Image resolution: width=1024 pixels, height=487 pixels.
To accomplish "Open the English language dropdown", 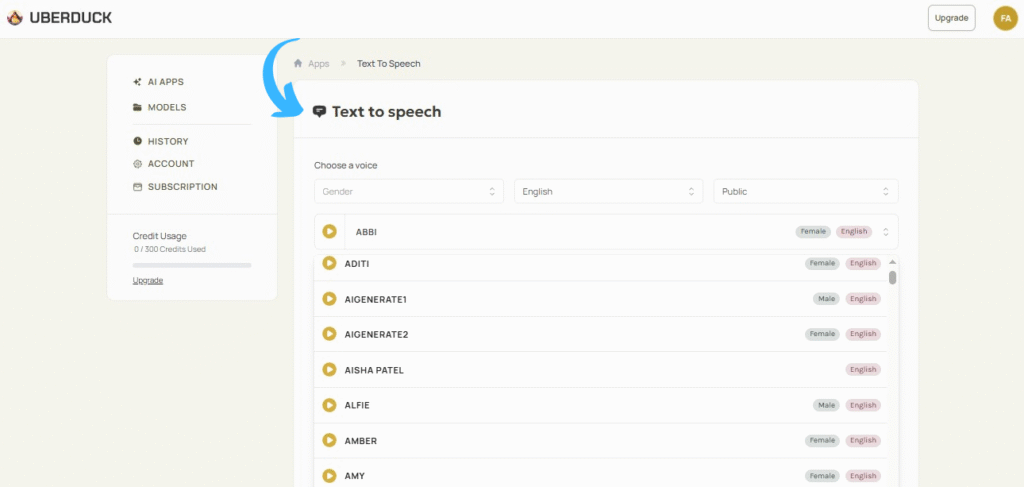I will 609,191.
